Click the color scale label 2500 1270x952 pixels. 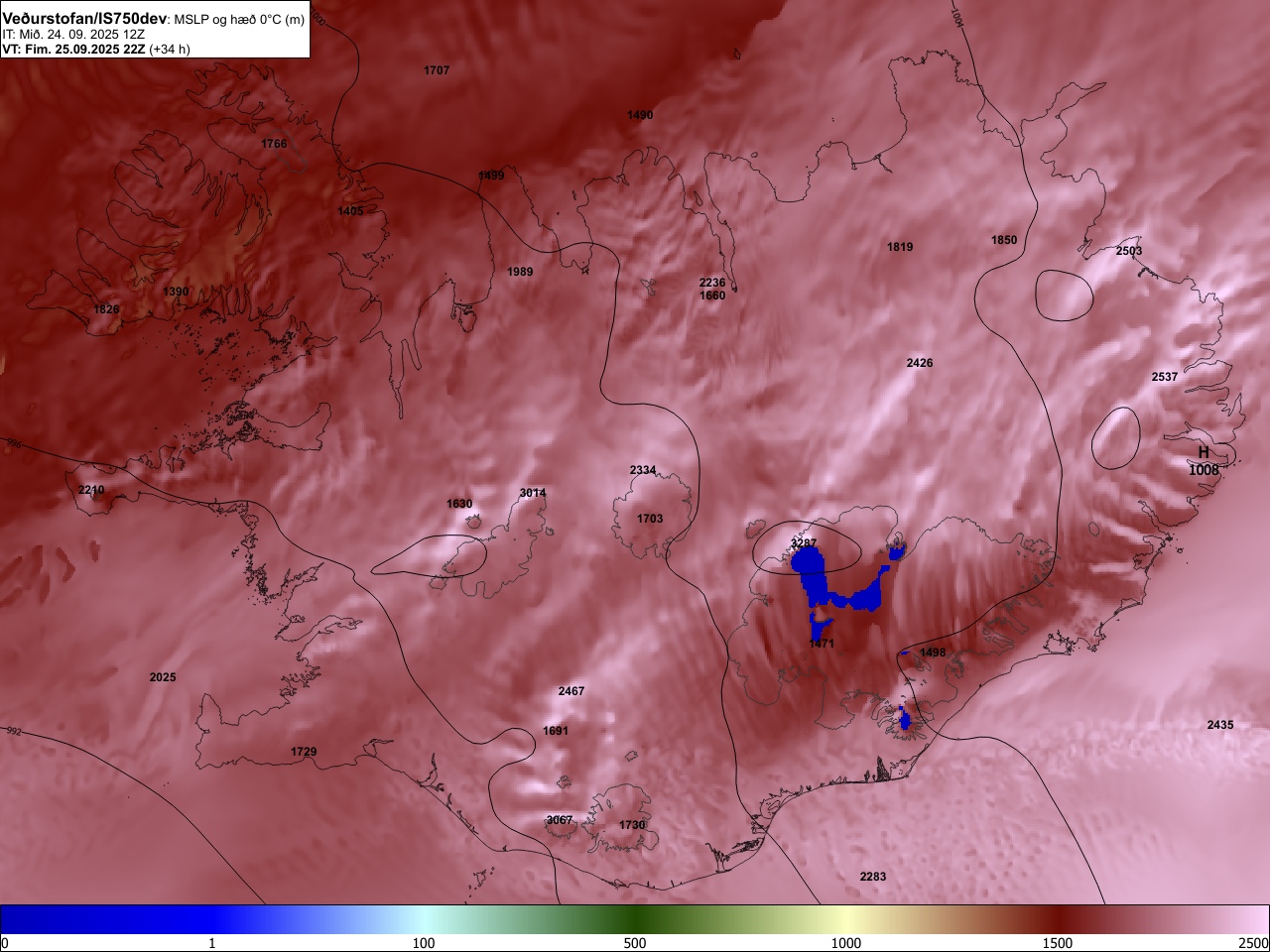tap(1254, 943)
